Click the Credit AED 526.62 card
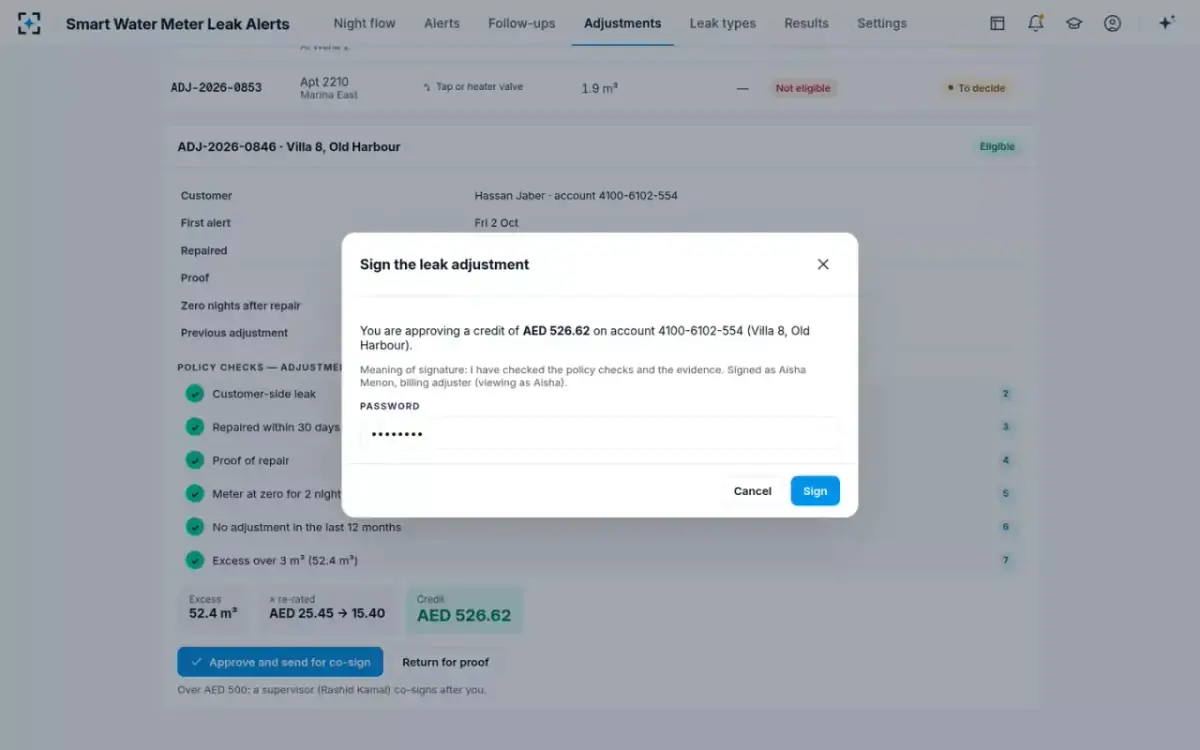Viewport: 1200px width, 750px height. tap(464, 609)
